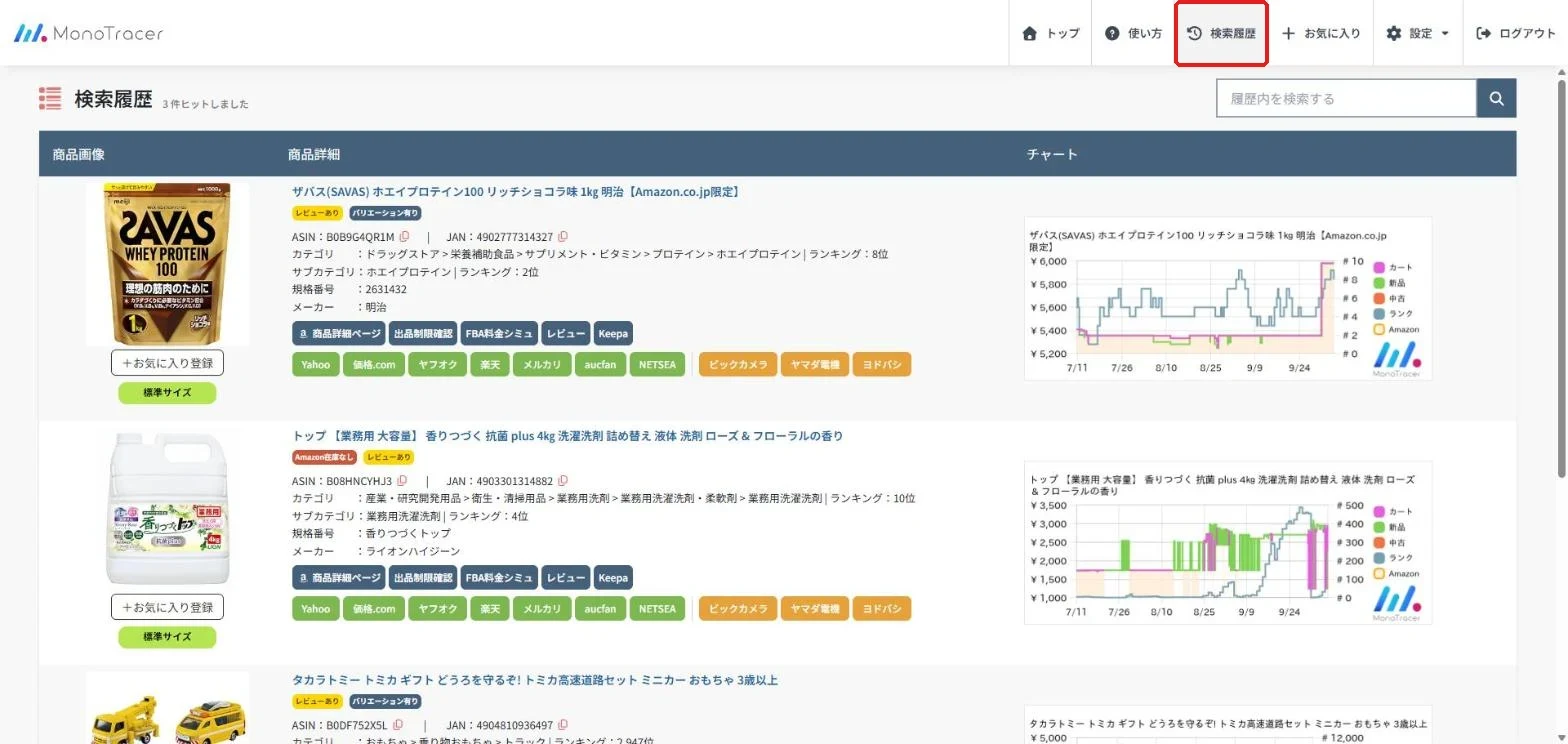Search SAVAS protein on メルカリ
Image resolution: width=1568 pixels, height=744 pixels.
click(x=541, y=364)
